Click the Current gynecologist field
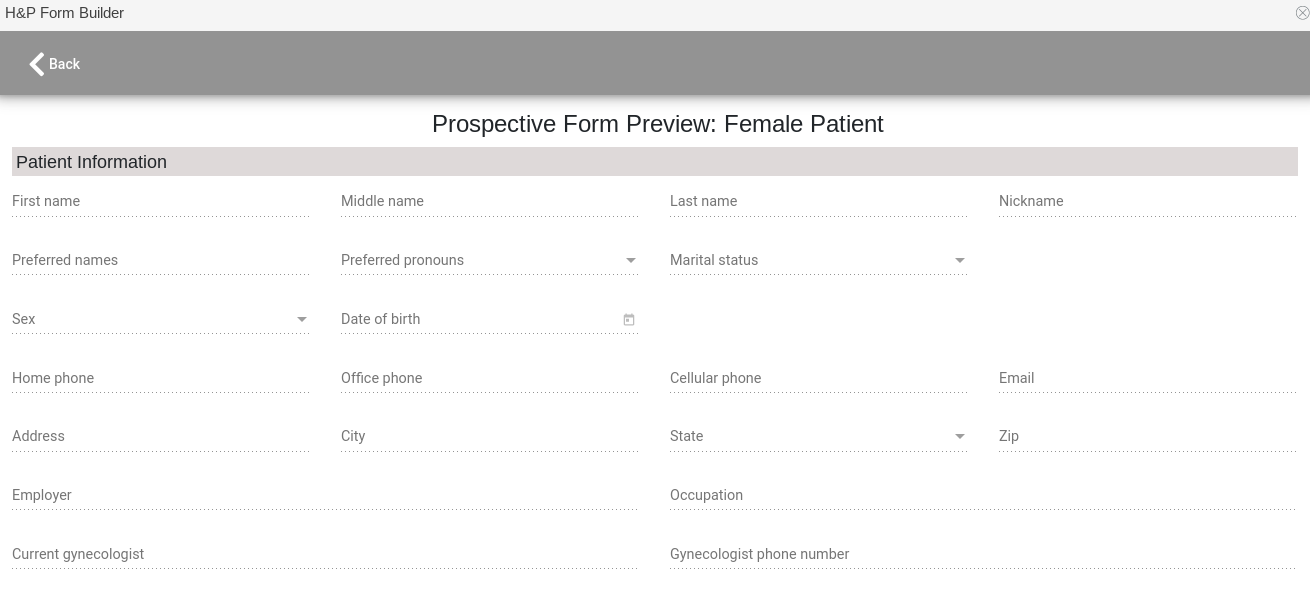This screenshot has width=1310, height=604. click(x=324, y=555)
